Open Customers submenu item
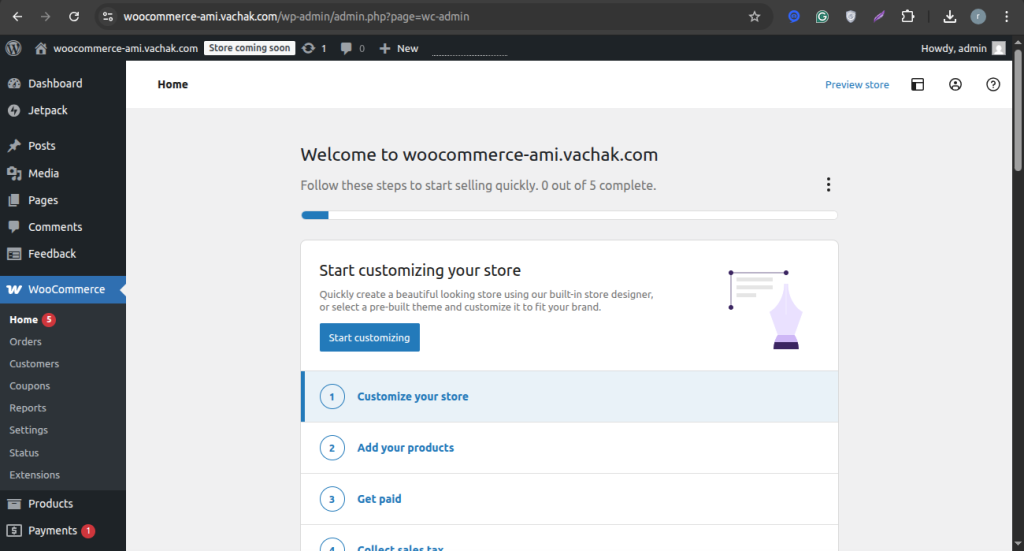 [x=34, y=364]
